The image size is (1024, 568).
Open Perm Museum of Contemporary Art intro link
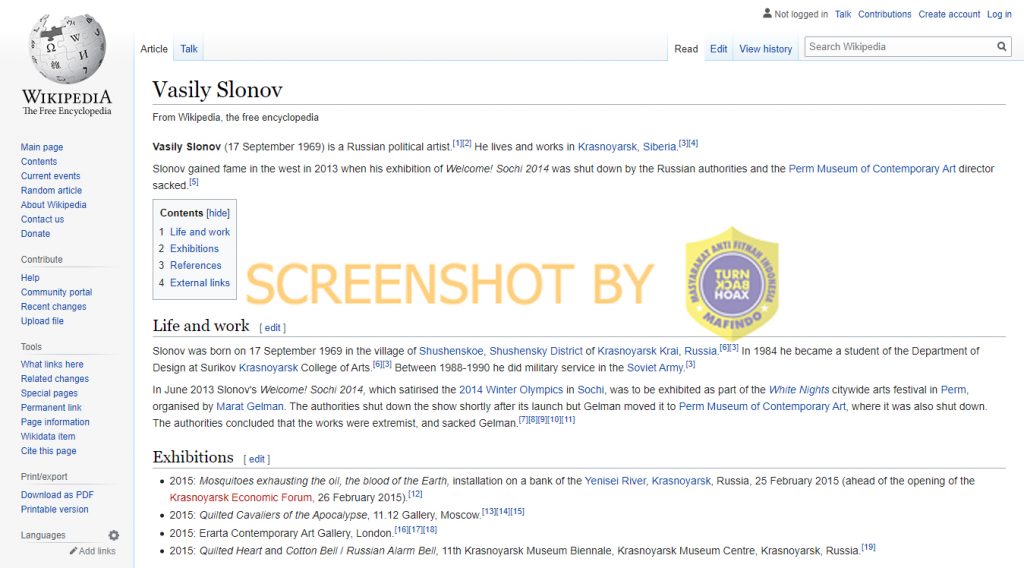[872, 168]
